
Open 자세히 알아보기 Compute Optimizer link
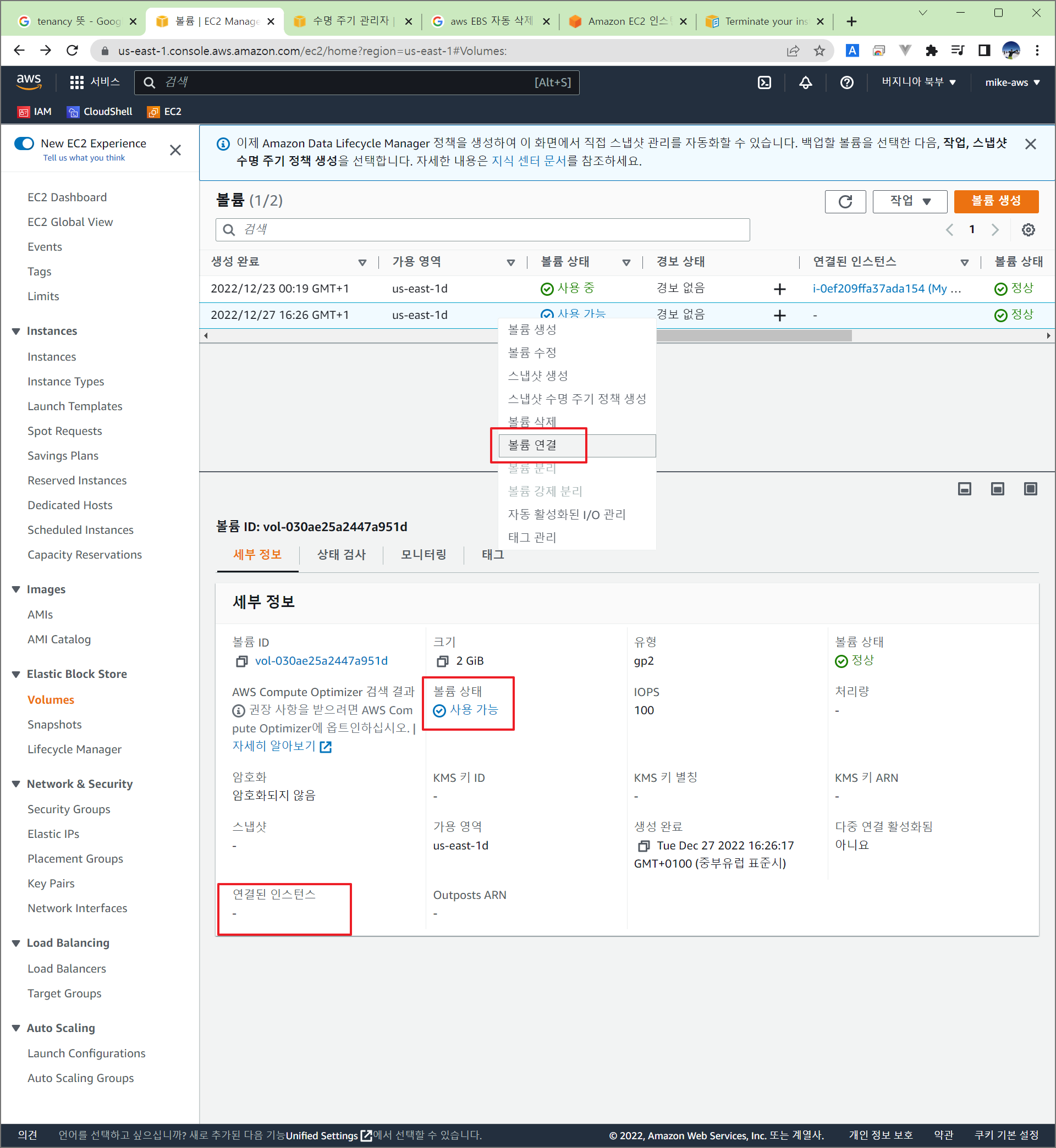pyautogui.click(x=282, y=747)
